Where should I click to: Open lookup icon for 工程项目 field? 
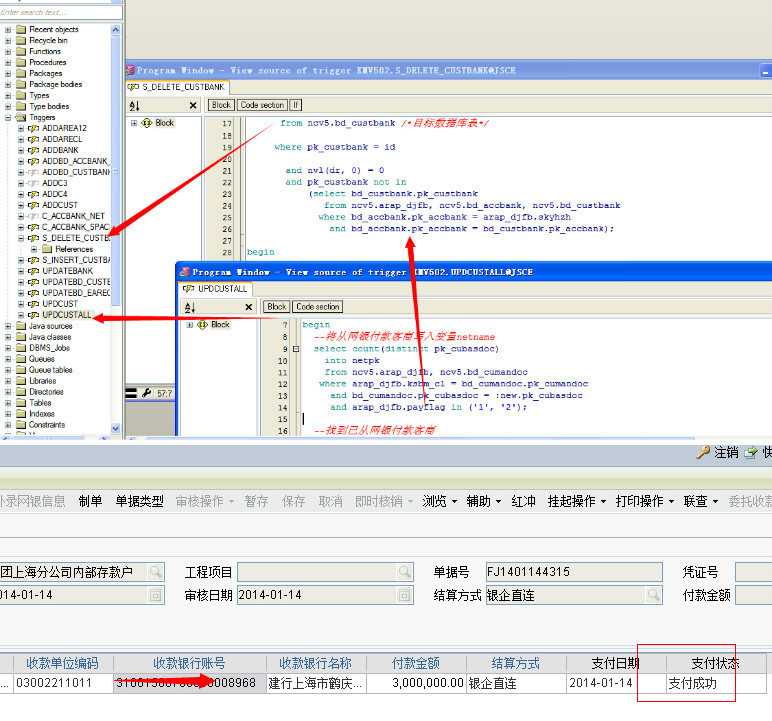pos(404,572)
